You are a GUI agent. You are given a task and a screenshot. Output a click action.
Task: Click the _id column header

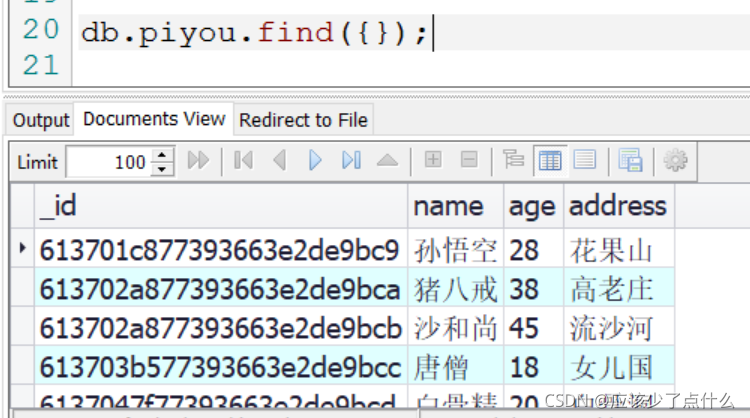click(x=221, y=206)
